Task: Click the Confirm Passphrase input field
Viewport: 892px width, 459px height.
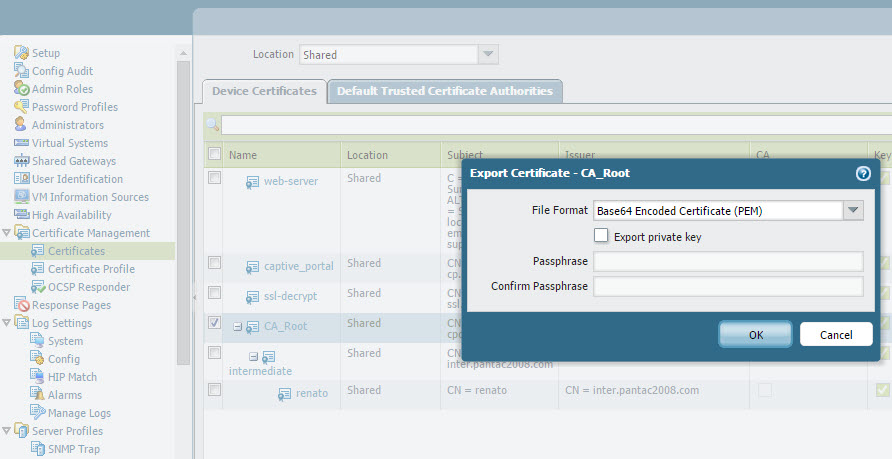Action: click(x=727, y=286)
